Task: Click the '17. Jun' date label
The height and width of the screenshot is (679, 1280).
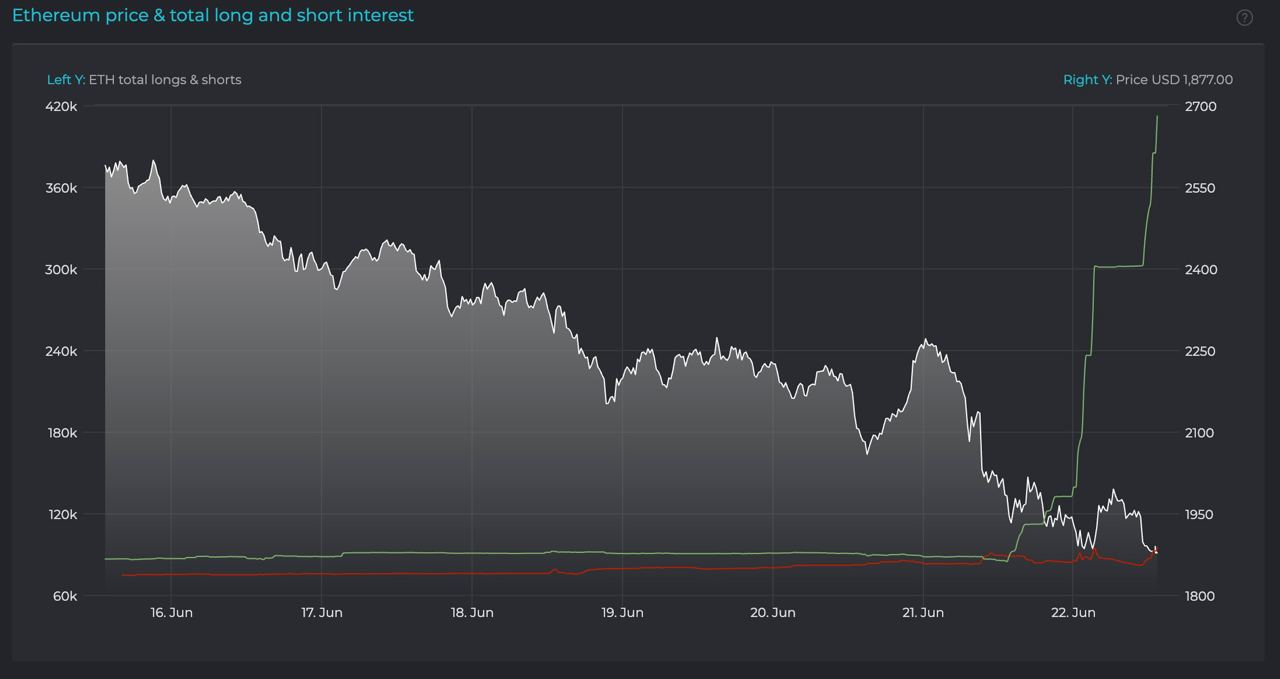Action: (x=321, y=612)
